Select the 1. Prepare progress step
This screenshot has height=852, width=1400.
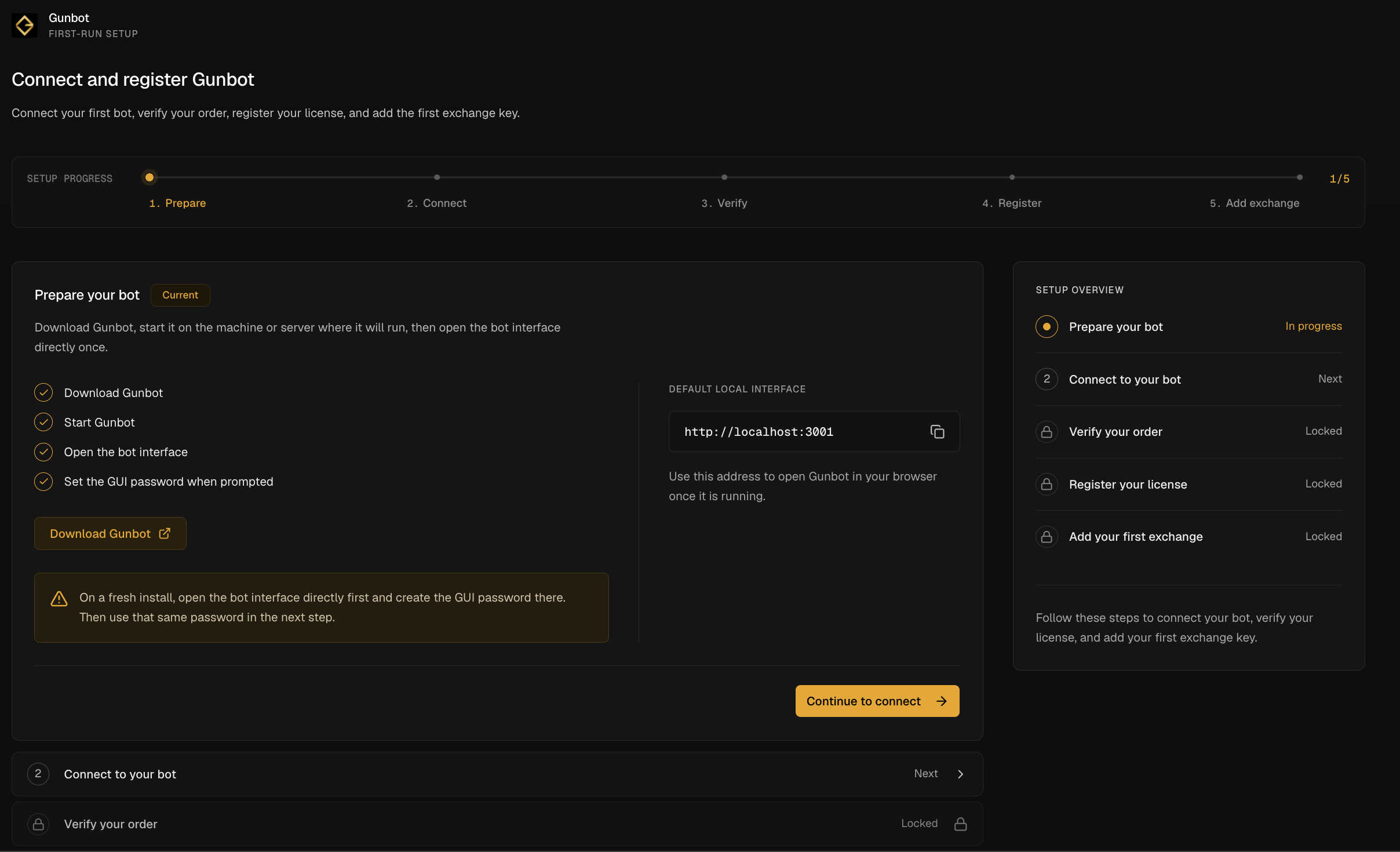pos(177,203)
